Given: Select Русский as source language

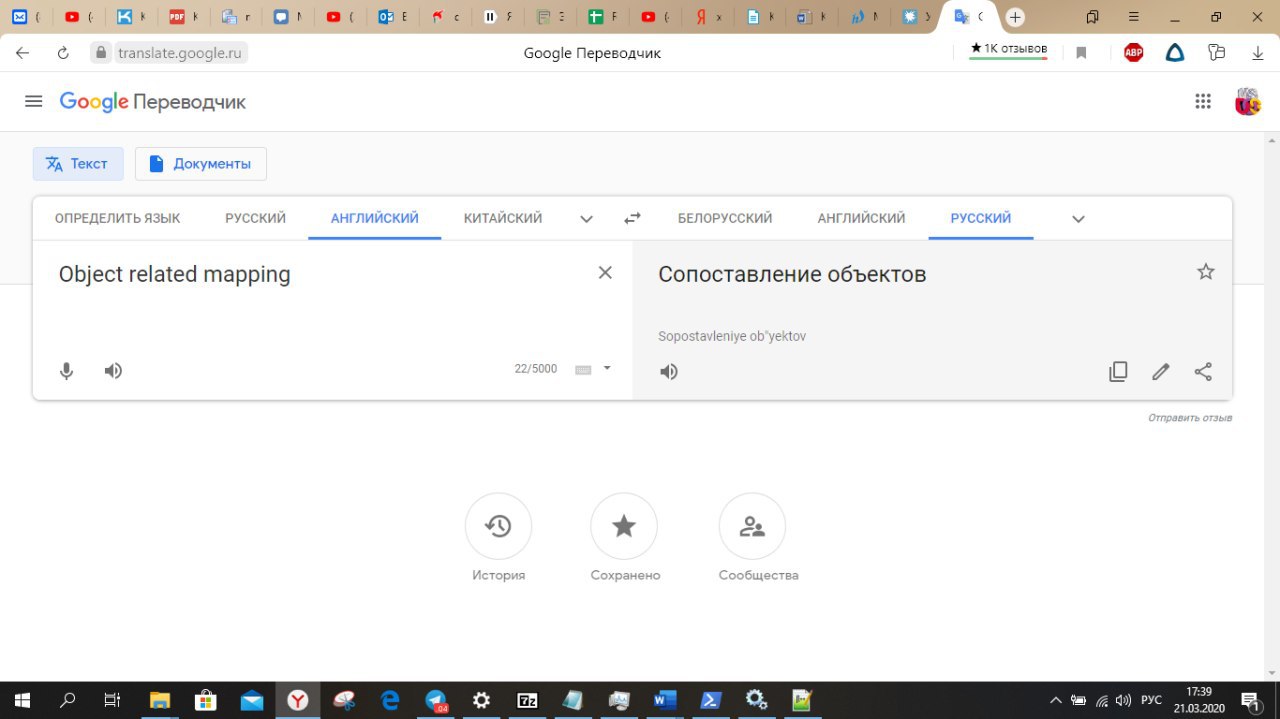Looking at the screenshot, I should click(255, 218).
